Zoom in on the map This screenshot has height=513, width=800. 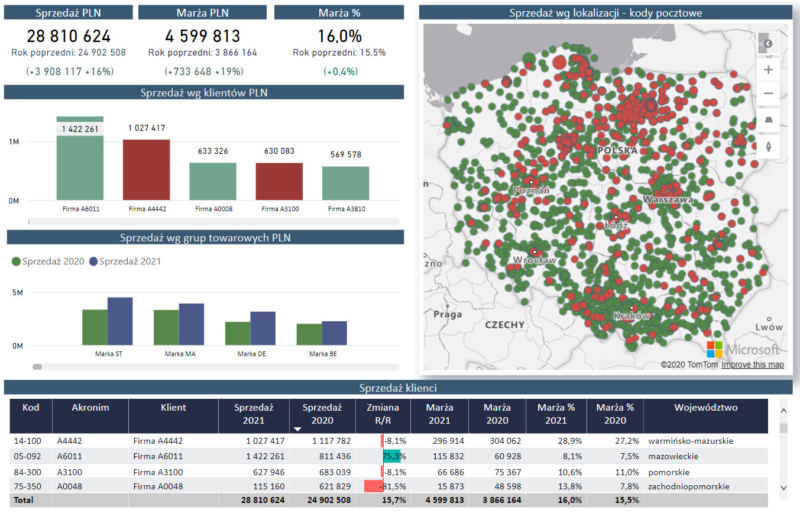point(767,70)
